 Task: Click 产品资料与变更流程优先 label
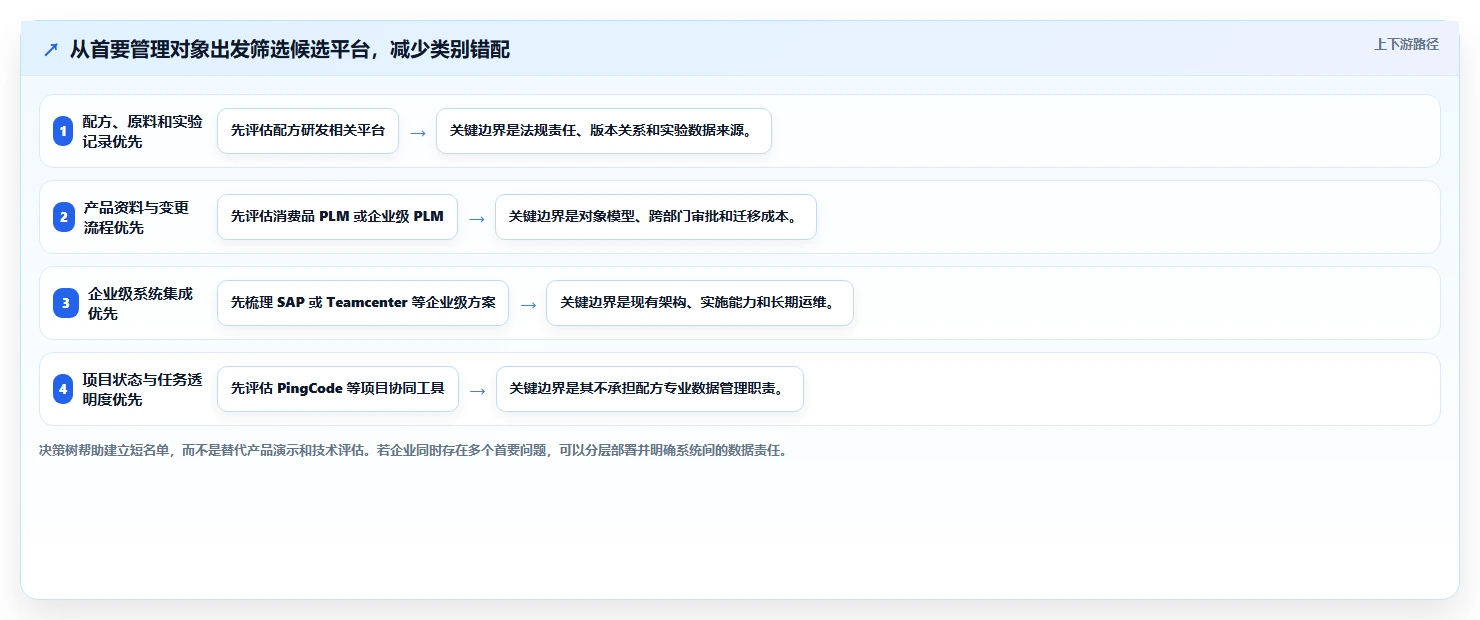coord(136,217)
